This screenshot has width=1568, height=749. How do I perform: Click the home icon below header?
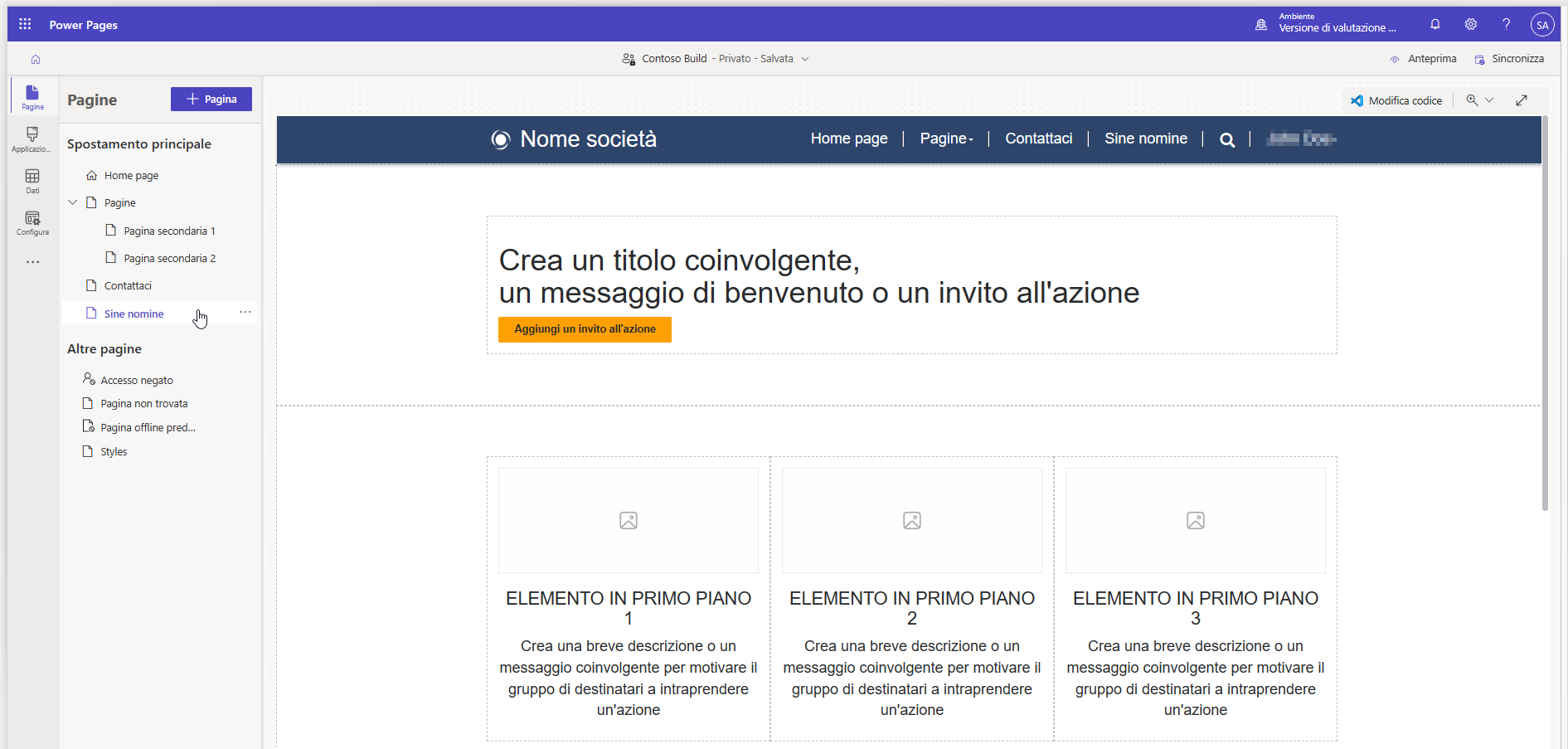[36, 59]
